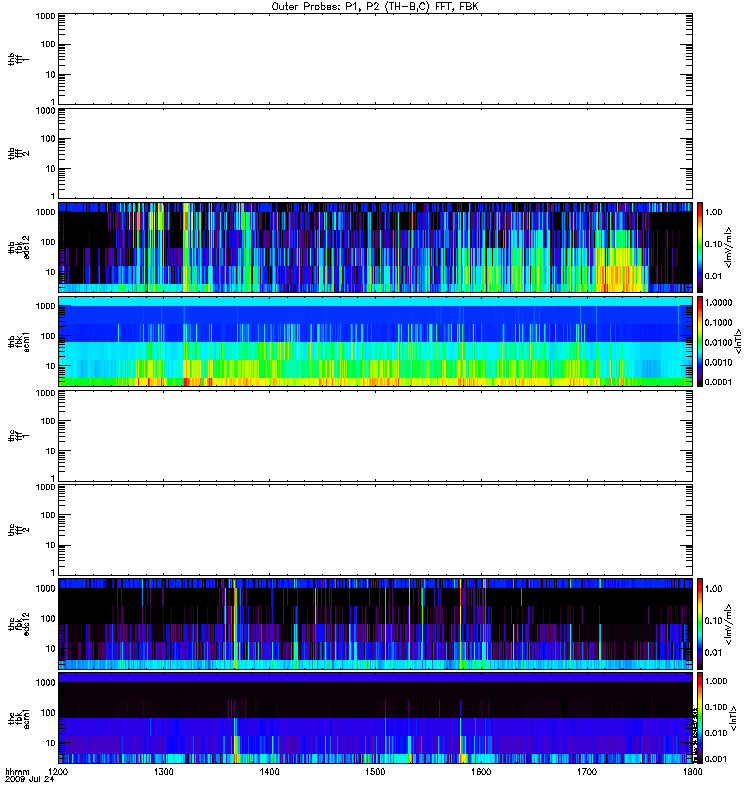Screen dimensions: 750x800
Task: Click the '1.000' value on thc scm1 color bar
Action: click(716, 682)
